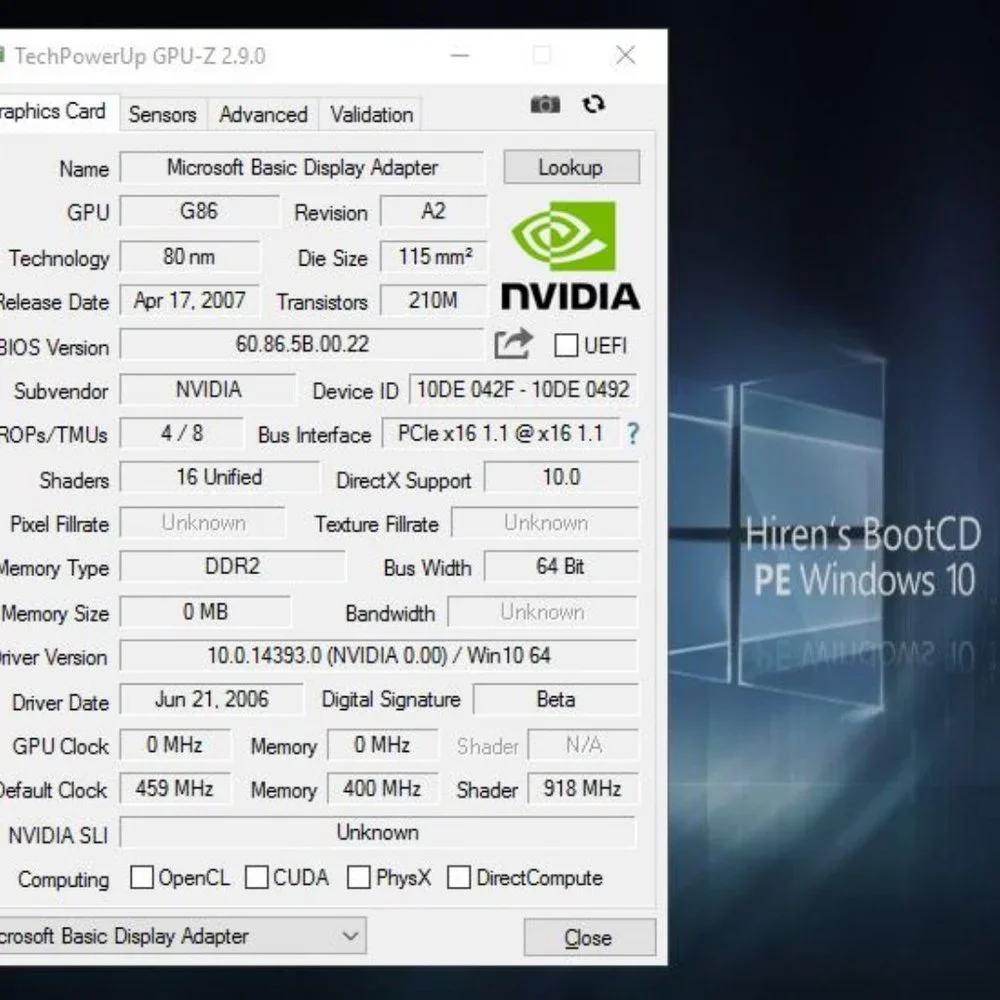Click the Driver Date value Jun 21, 2006
Viewport: 1000px width, 1000px height.
[212, 700]
